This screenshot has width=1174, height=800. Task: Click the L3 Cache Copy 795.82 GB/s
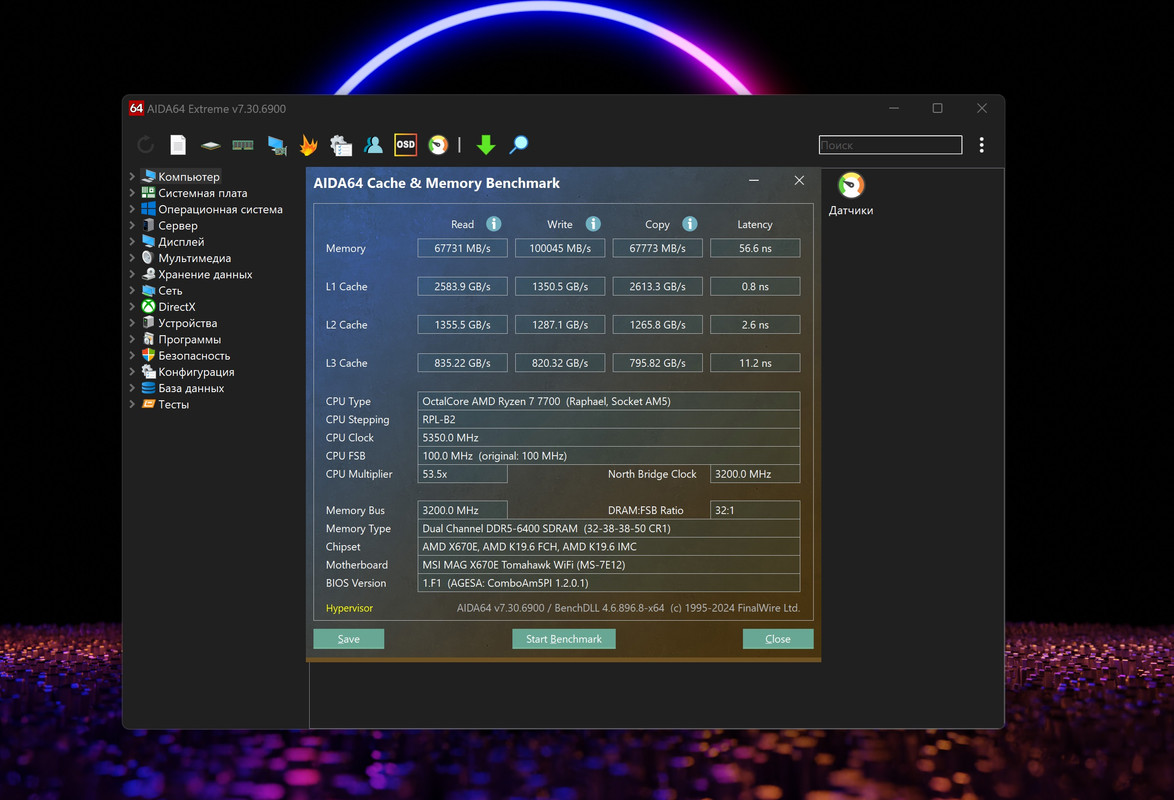coord(657,363)
